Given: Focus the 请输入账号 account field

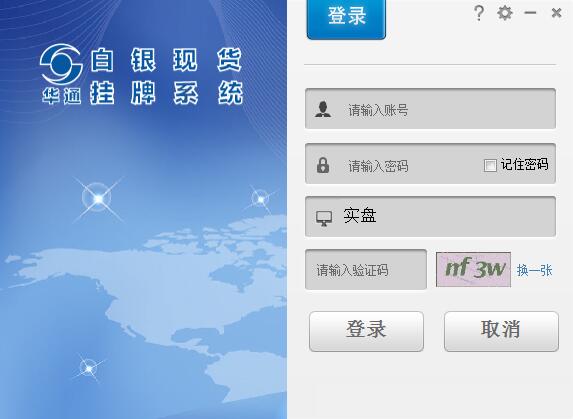Looking at the screenshot, I should point(430,108).
